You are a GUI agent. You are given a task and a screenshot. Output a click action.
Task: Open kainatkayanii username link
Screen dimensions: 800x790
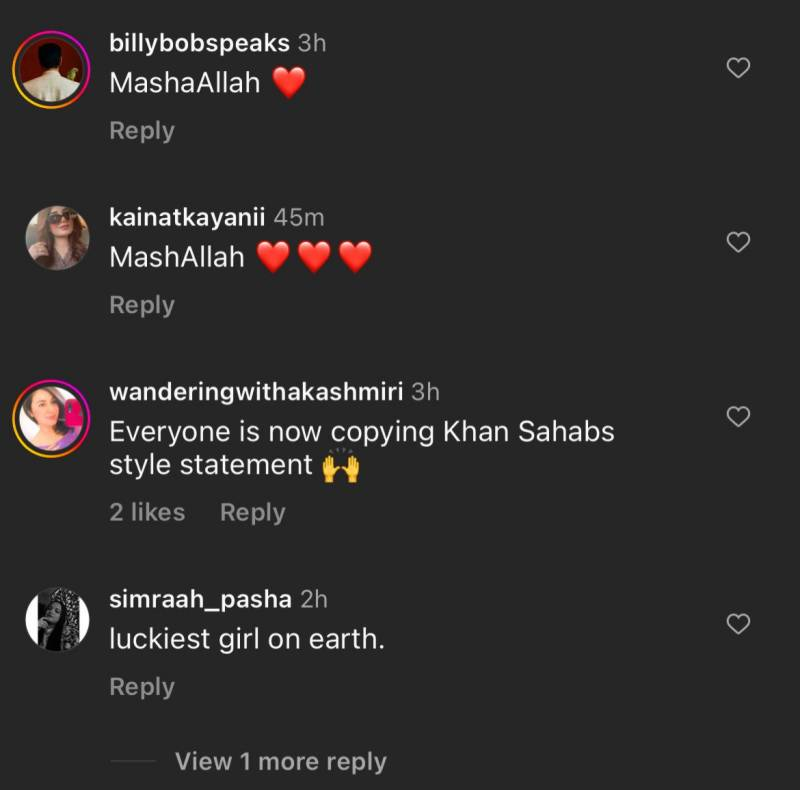(x=187, y=217)
